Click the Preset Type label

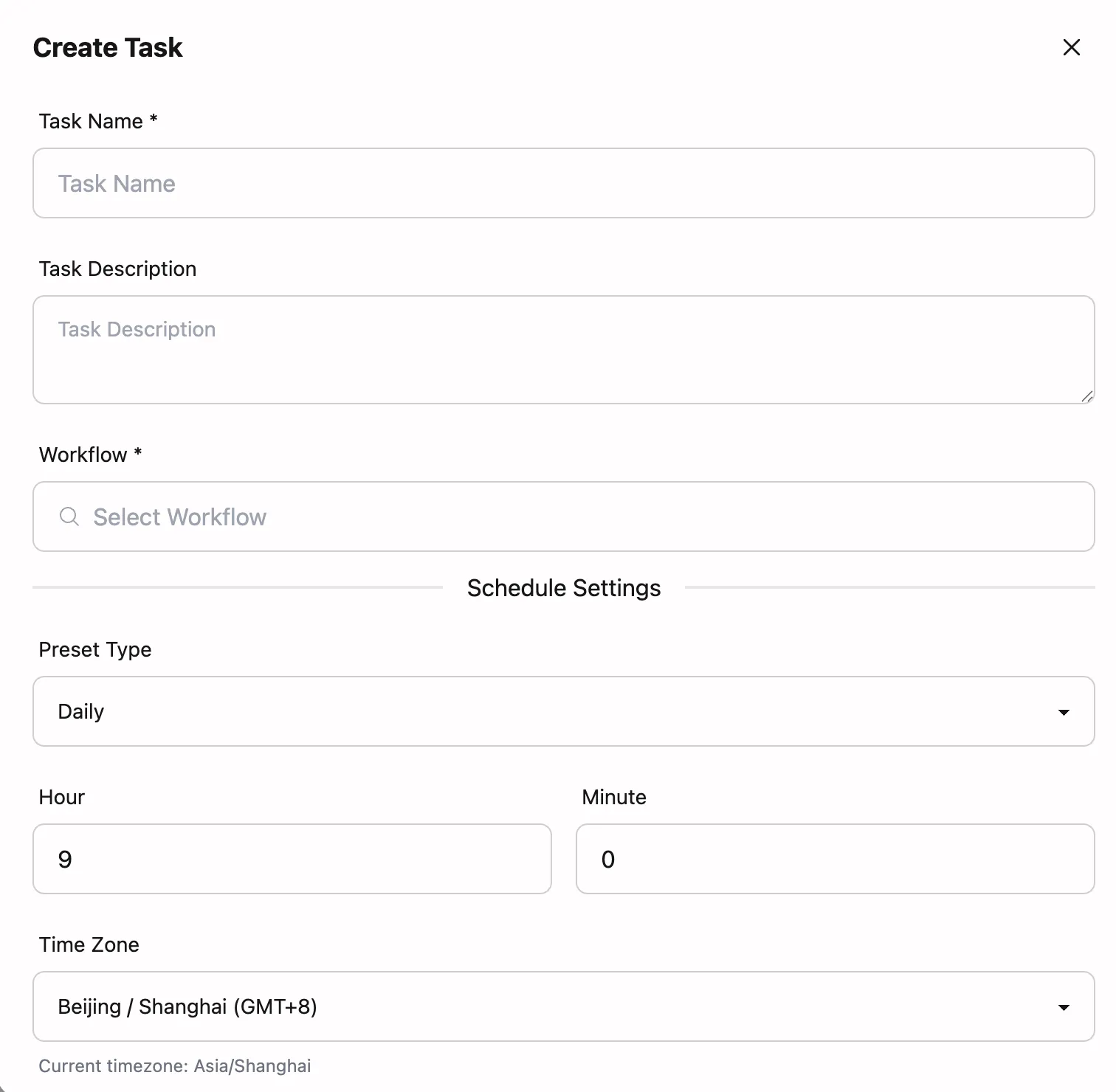pyautogui.click(x=94, y=649)
